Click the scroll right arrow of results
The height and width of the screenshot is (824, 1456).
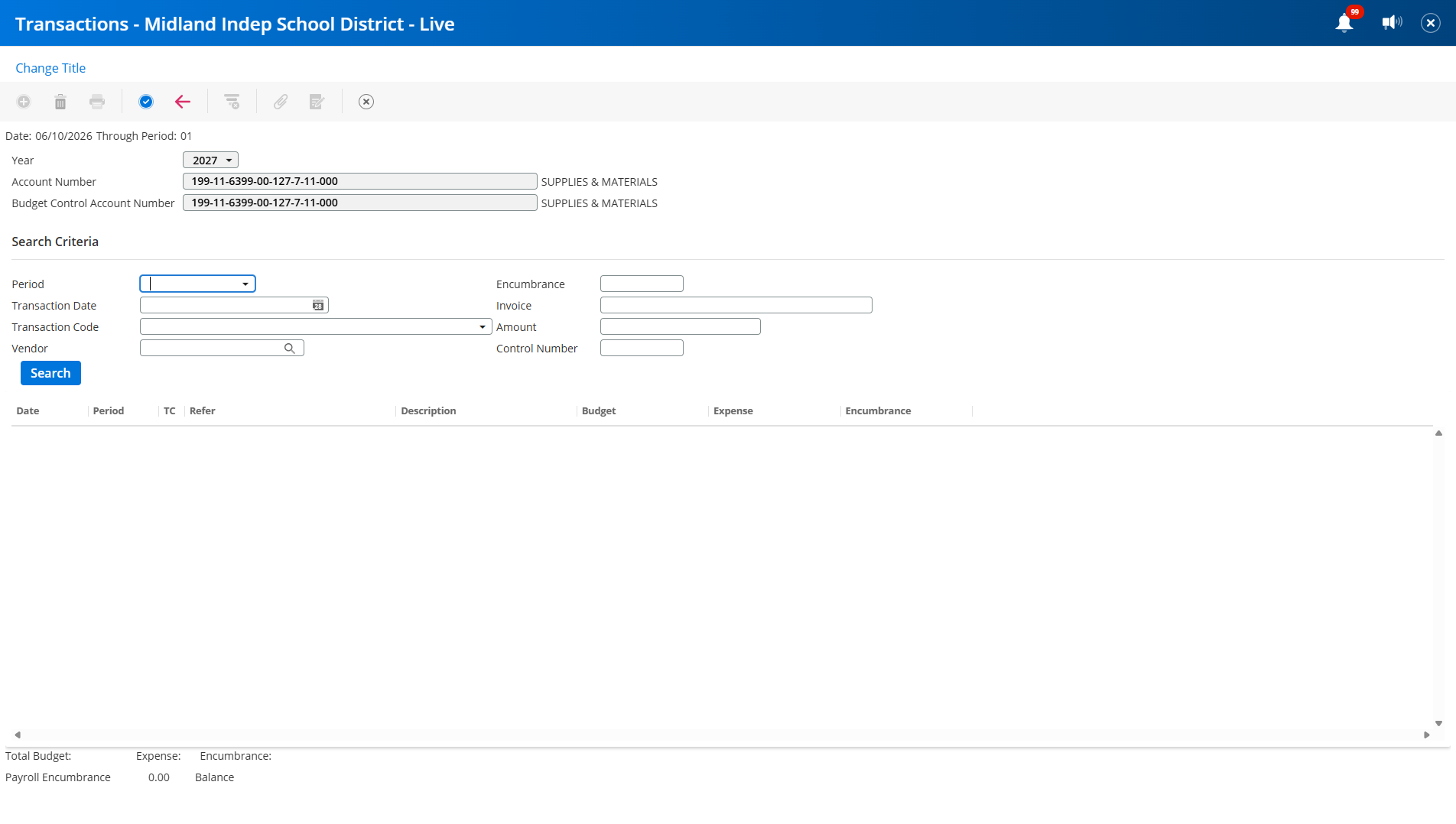tap(1427, 735)
